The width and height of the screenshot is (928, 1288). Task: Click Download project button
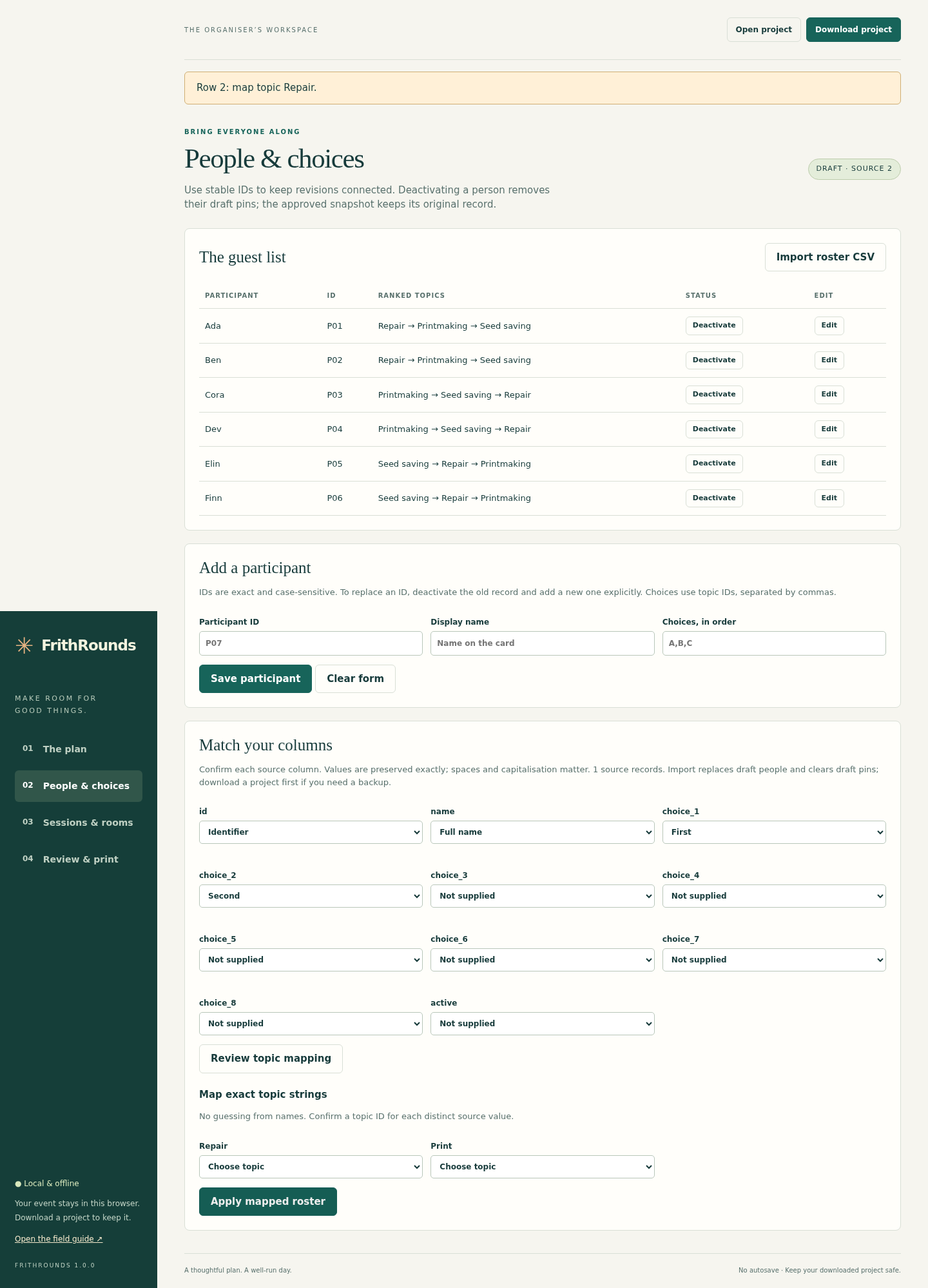pyautogui.click(x=853, y=30)
